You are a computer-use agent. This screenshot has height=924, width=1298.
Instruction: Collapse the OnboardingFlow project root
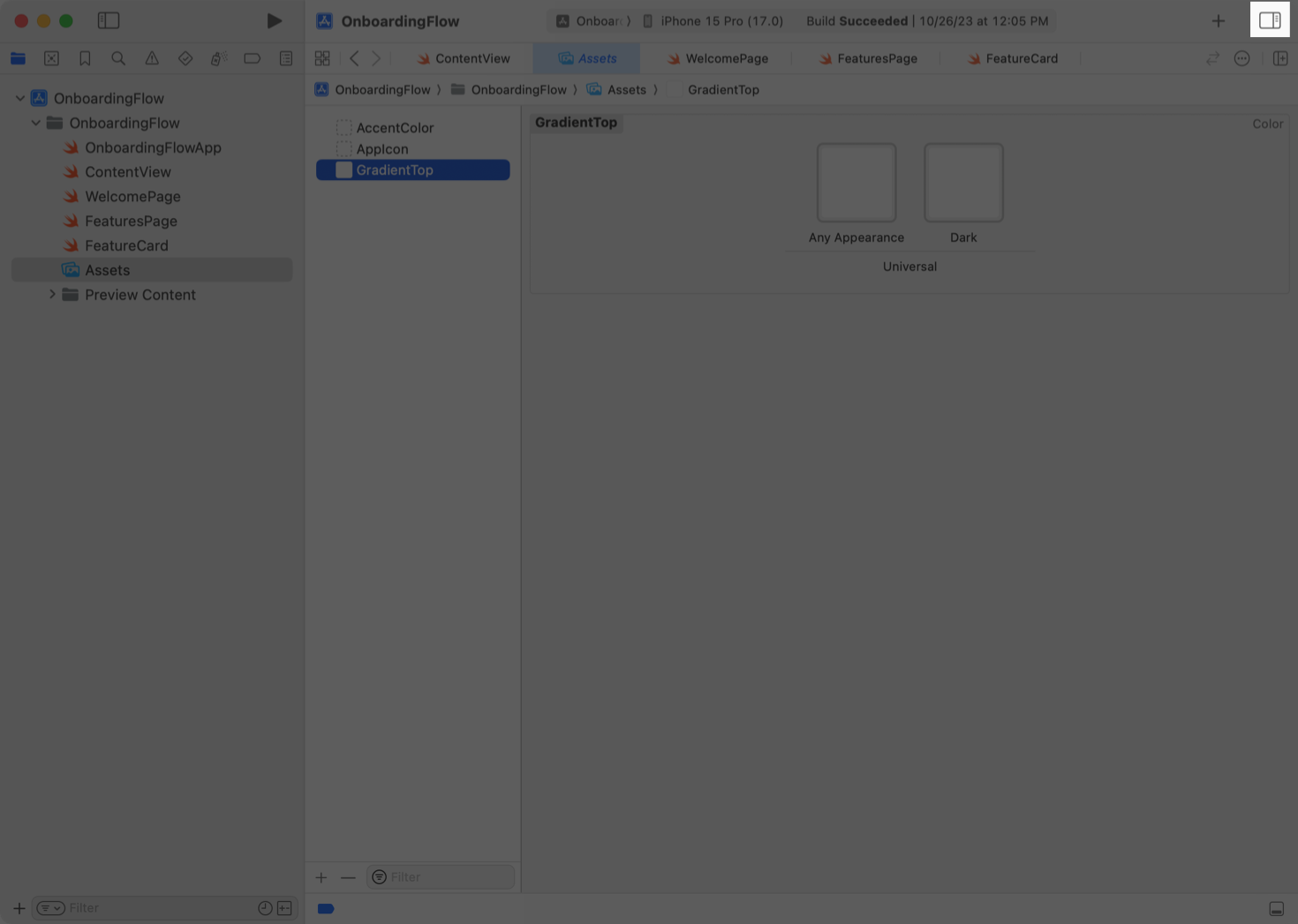(x=20, y=98)
